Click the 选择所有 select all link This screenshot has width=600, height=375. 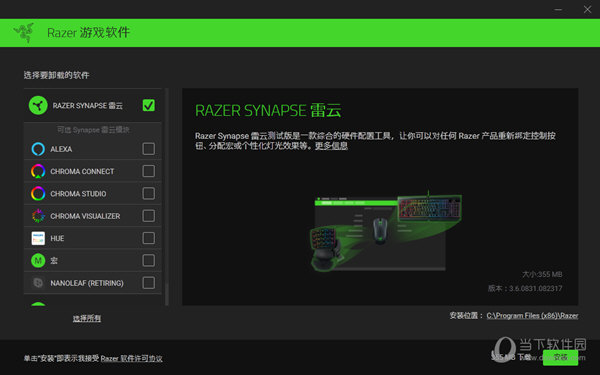point(87,318)
